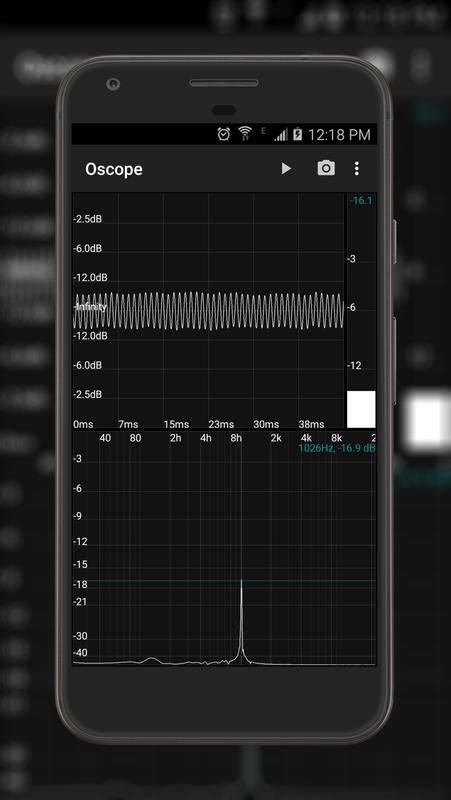
Task: Tap the alarm clock status icon
Action: (224, 134)
